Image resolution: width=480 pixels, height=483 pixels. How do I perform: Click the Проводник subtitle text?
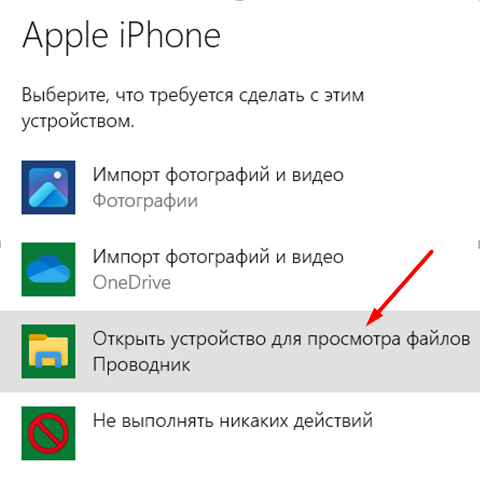[x=141, y=365]
